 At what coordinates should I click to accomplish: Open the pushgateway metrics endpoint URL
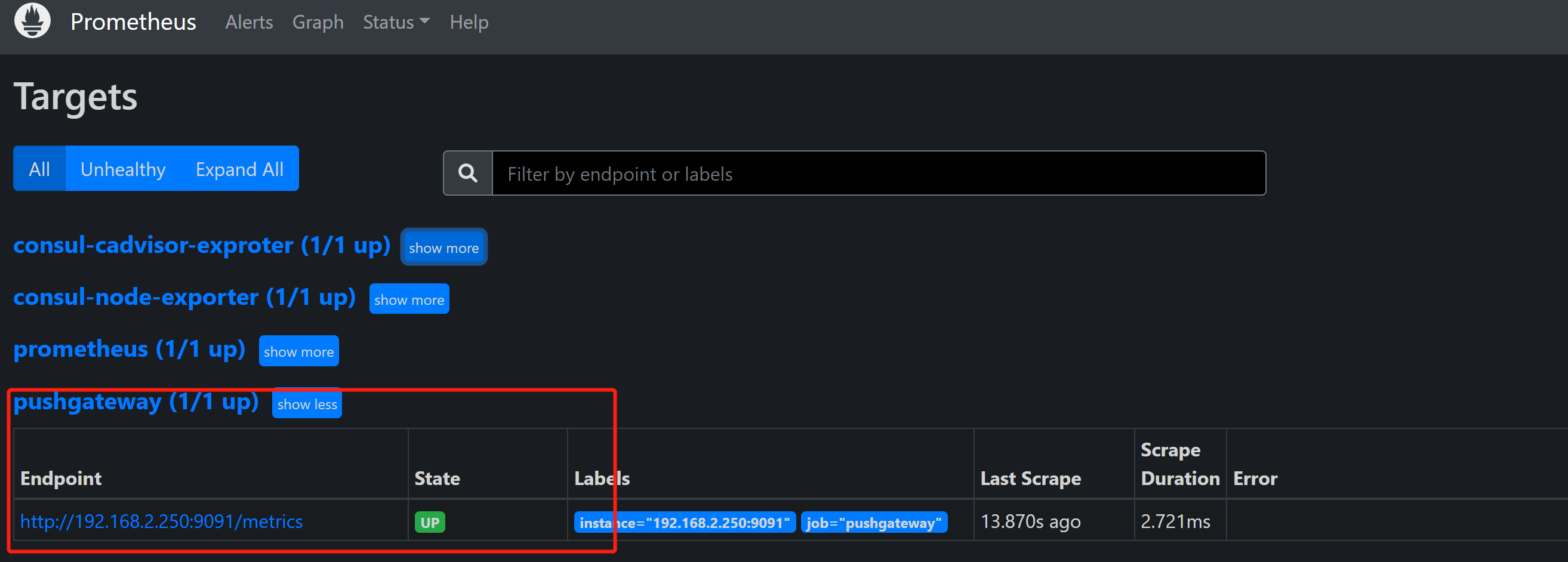161,521
